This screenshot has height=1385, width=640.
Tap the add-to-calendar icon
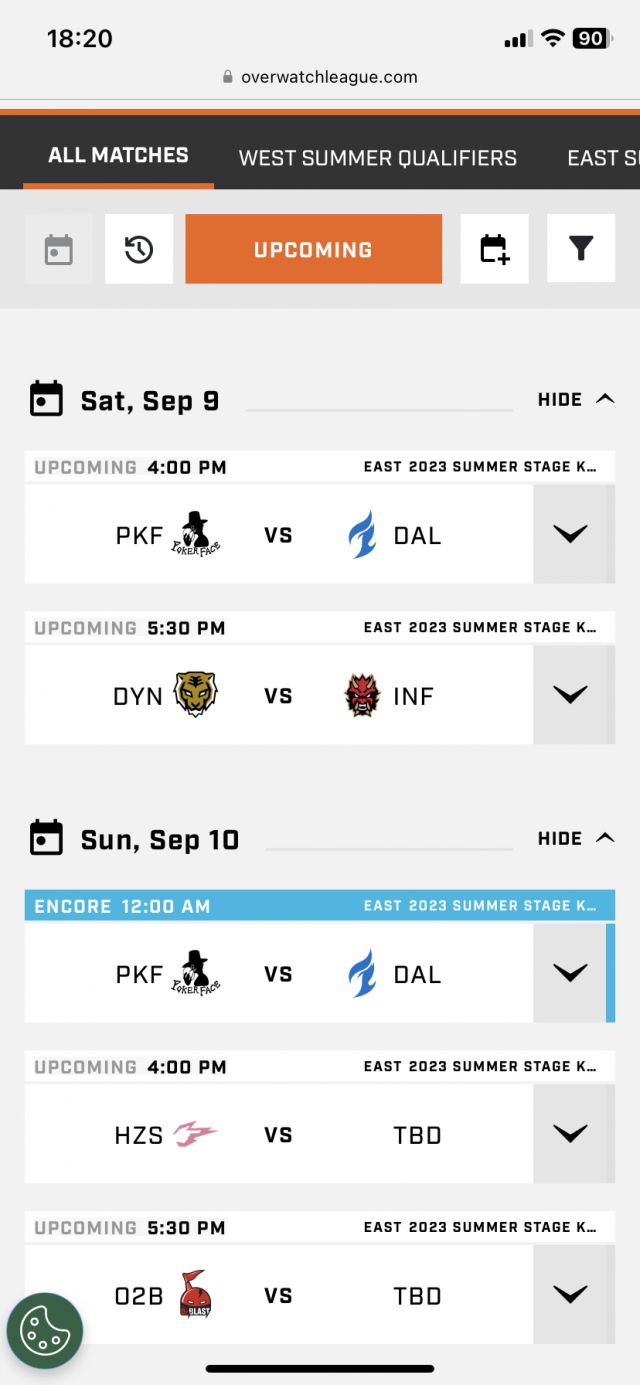494,249
